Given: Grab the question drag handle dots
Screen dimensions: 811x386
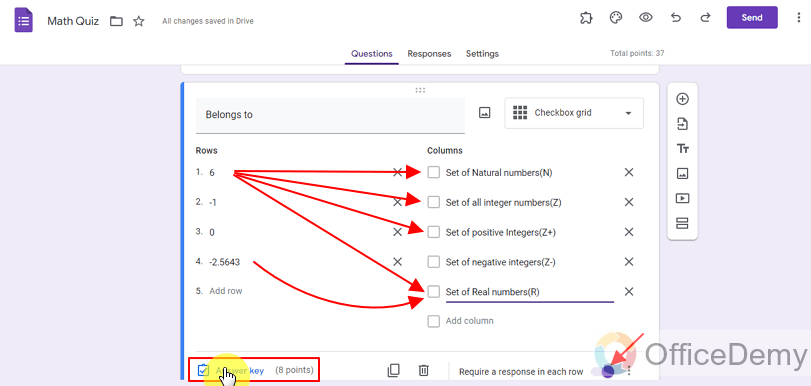Looking at the screenshot, I should [420, 90].
